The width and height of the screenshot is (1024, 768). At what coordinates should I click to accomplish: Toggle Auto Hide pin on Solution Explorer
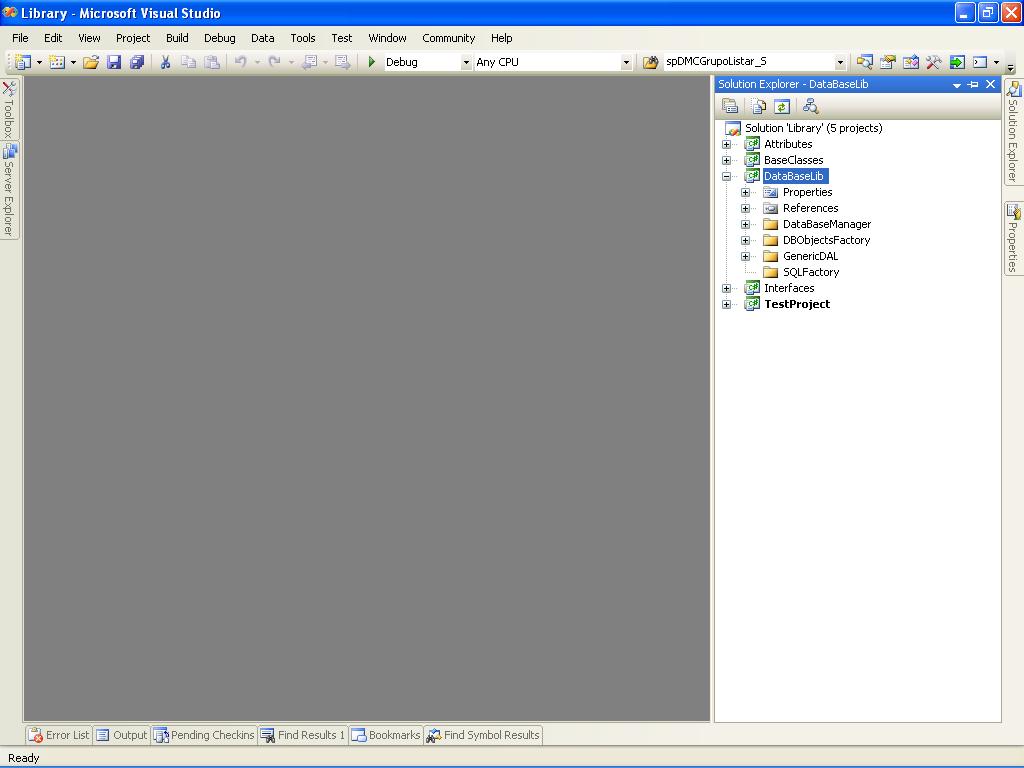[x=973, y=85]
